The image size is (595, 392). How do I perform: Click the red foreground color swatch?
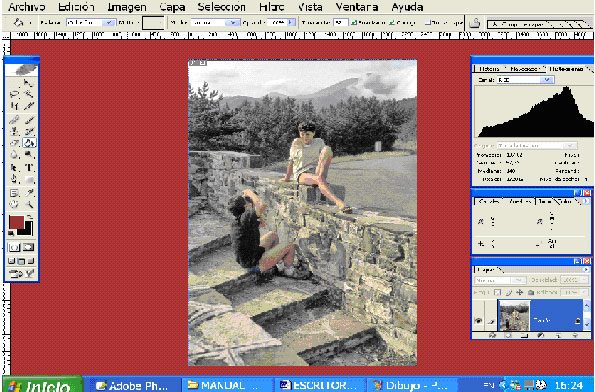(16, 222)
